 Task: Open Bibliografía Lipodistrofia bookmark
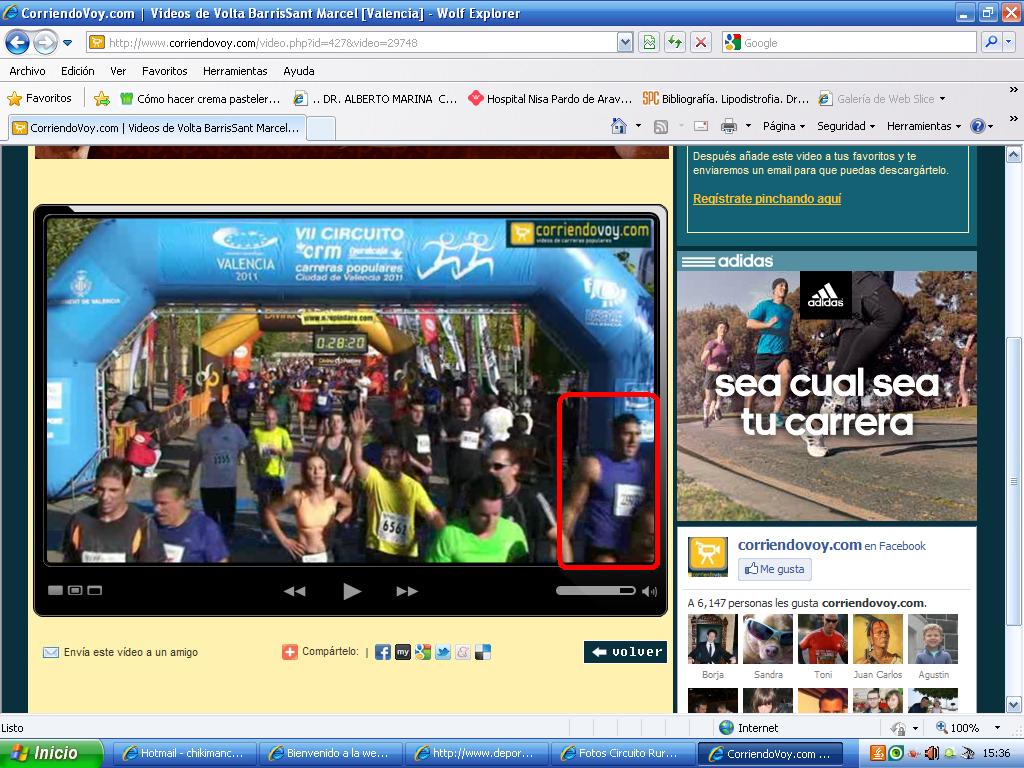(726, 99)
